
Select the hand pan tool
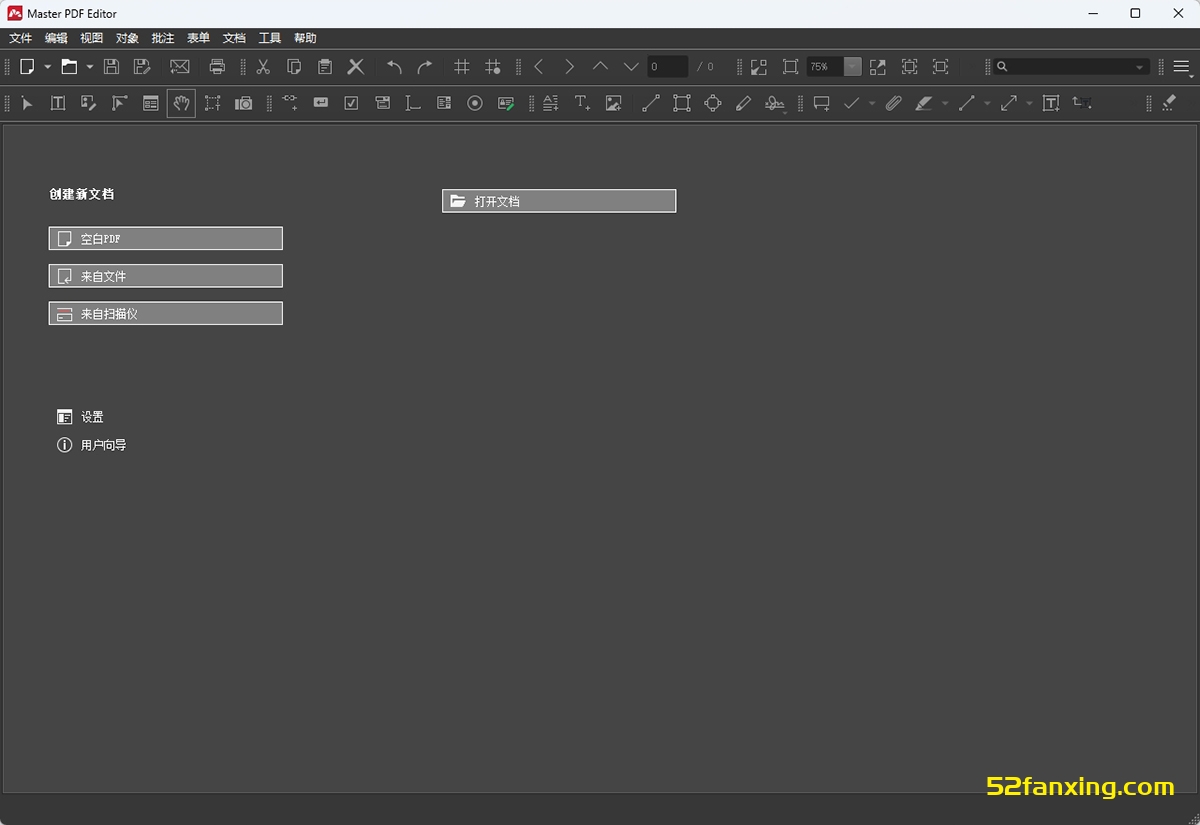coord(181,103)
